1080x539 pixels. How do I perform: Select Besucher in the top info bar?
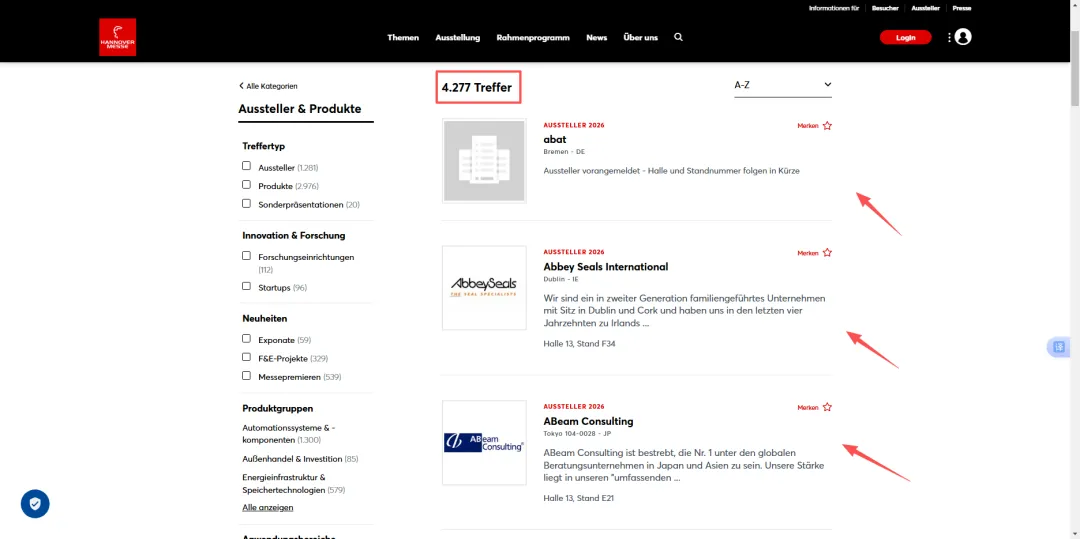pyautogui.click(x=885, y=8)
